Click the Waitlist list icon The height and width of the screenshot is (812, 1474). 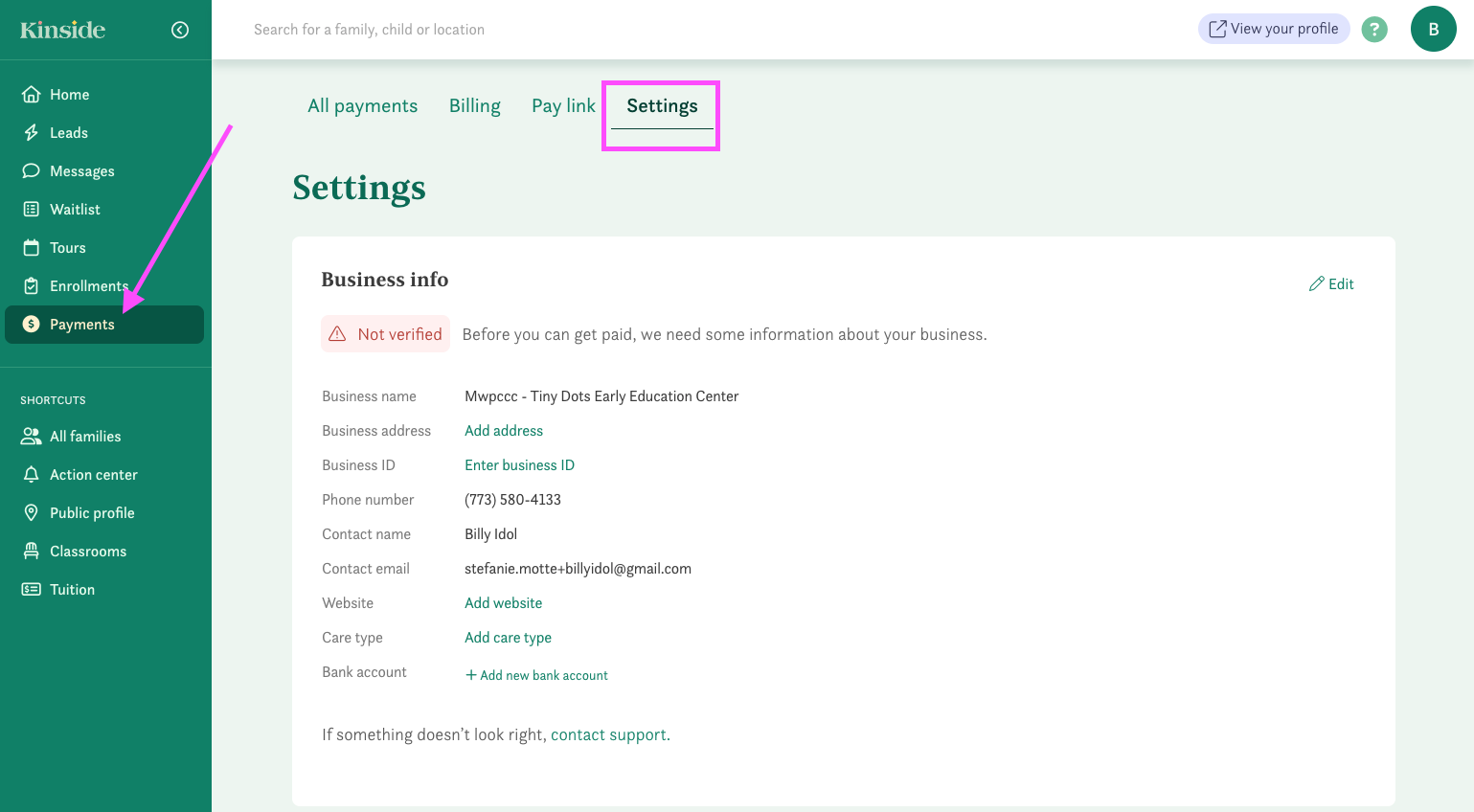(x=32, y=210)
